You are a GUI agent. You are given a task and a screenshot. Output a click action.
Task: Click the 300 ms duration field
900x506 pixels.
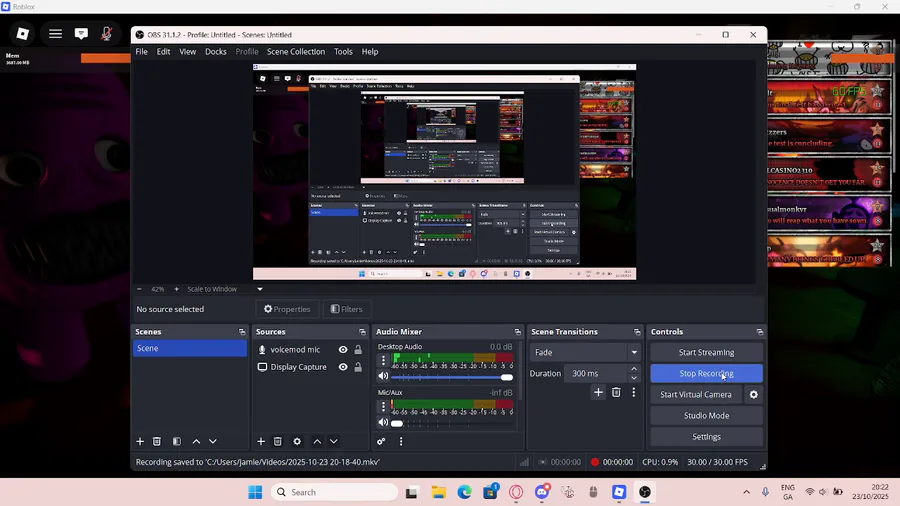(x=596, y=373)
